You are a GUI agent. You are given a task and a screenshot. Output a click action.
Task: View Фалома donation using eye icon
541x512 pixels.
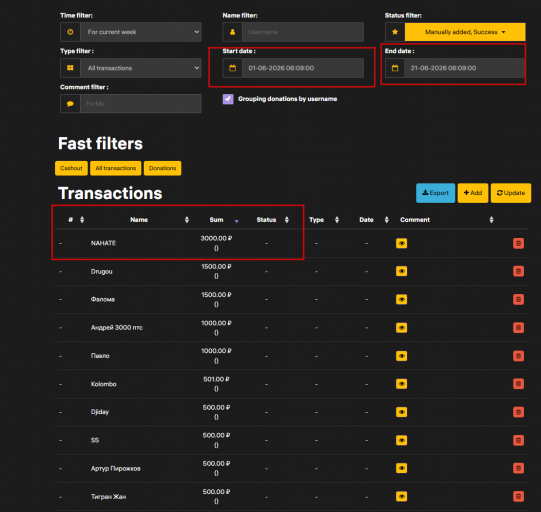(x=401, y=299)
